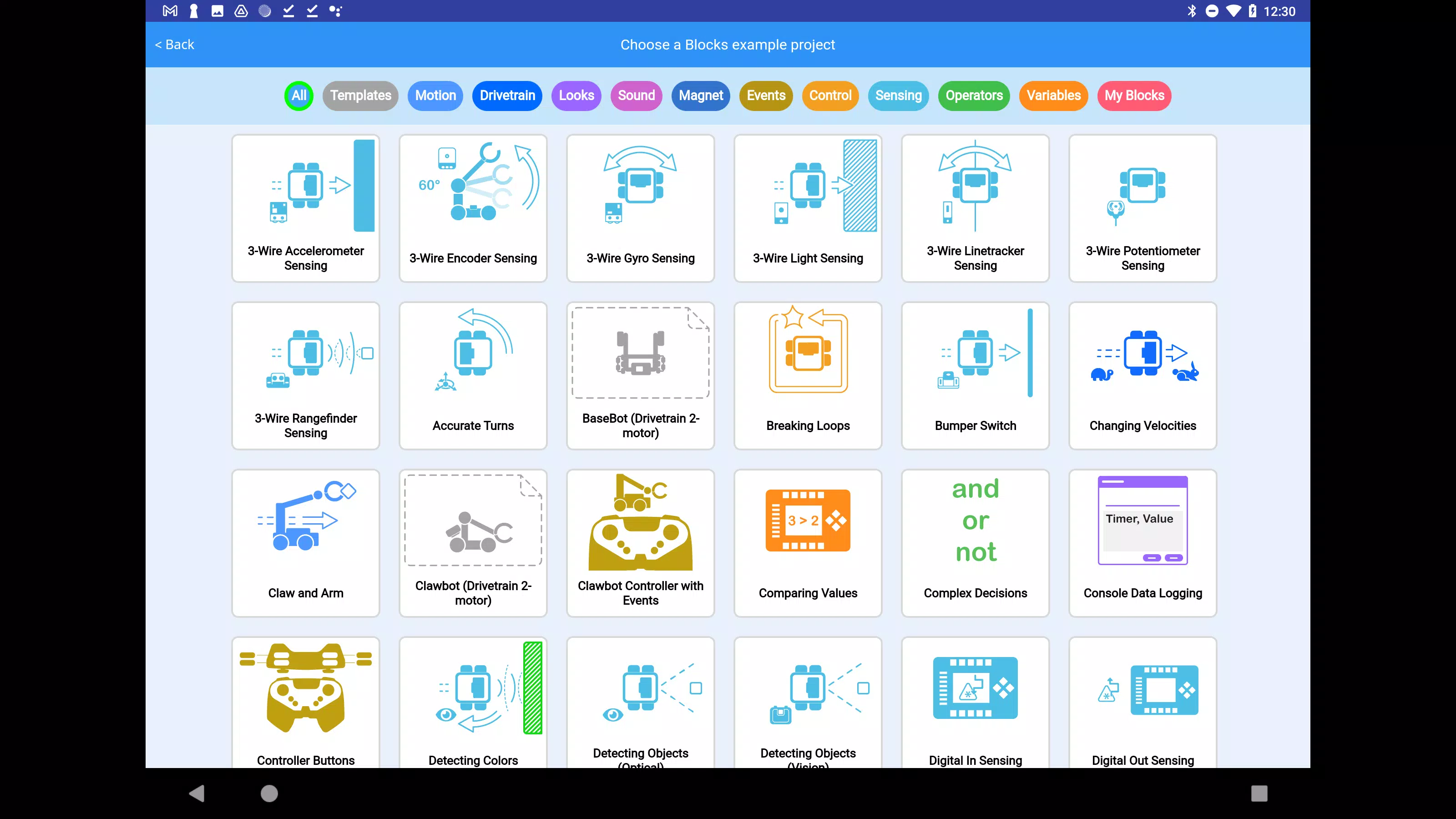Switch to the Drivetrain category
The image size is (1456, 819).
(507, 96)
